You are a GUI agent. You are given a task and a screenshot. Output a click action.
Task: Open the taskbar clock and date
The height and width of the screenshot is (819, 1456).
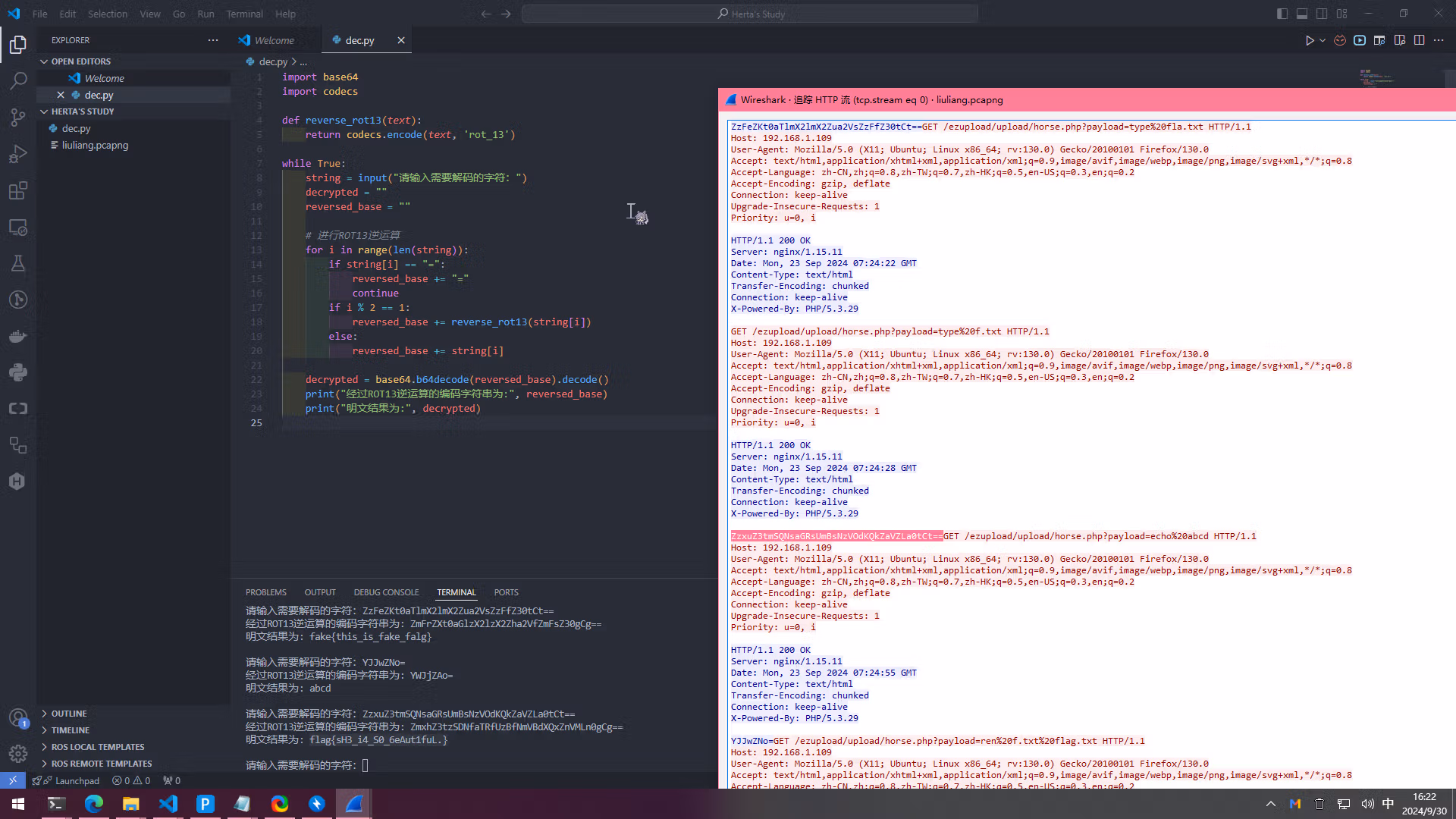click(x=1424, y=804)
